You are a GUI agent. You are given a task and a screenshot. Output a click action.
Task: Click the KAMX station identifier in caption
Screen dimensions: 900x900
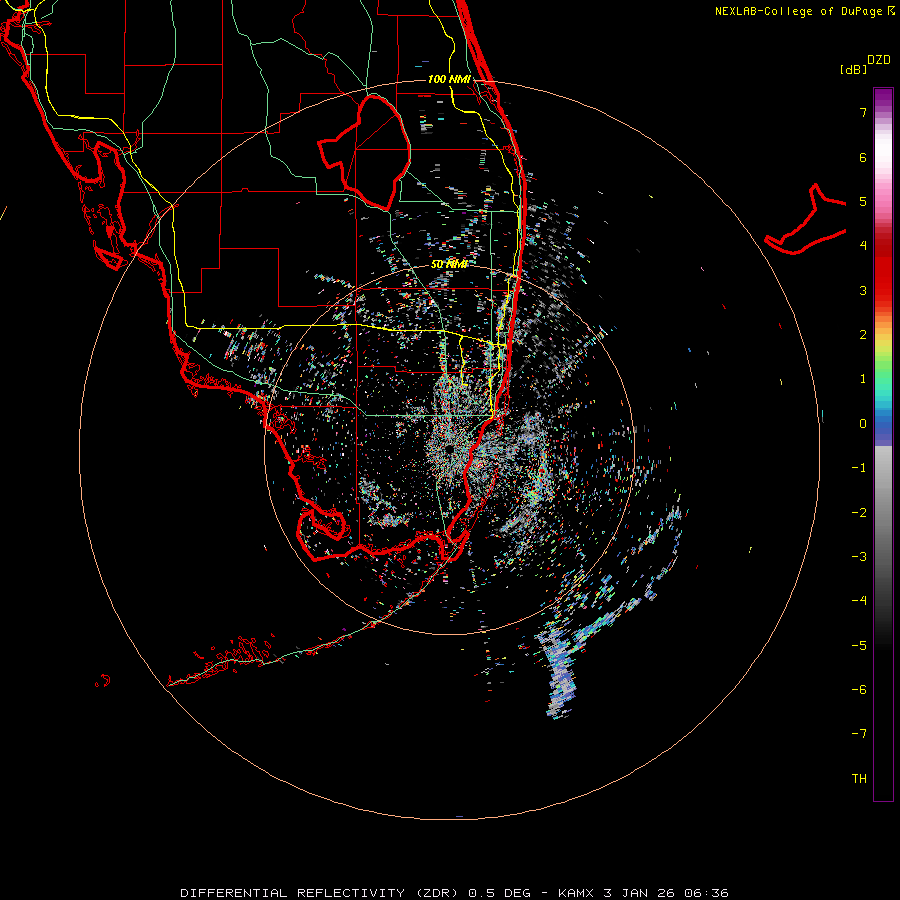click(577, 893)
